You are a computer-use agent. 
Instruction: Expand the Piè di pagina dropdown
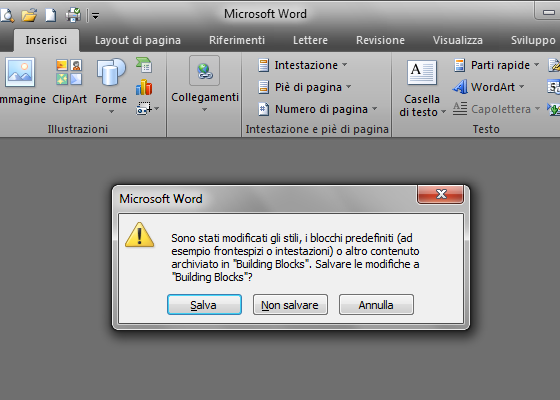click(x=305, y=87)
